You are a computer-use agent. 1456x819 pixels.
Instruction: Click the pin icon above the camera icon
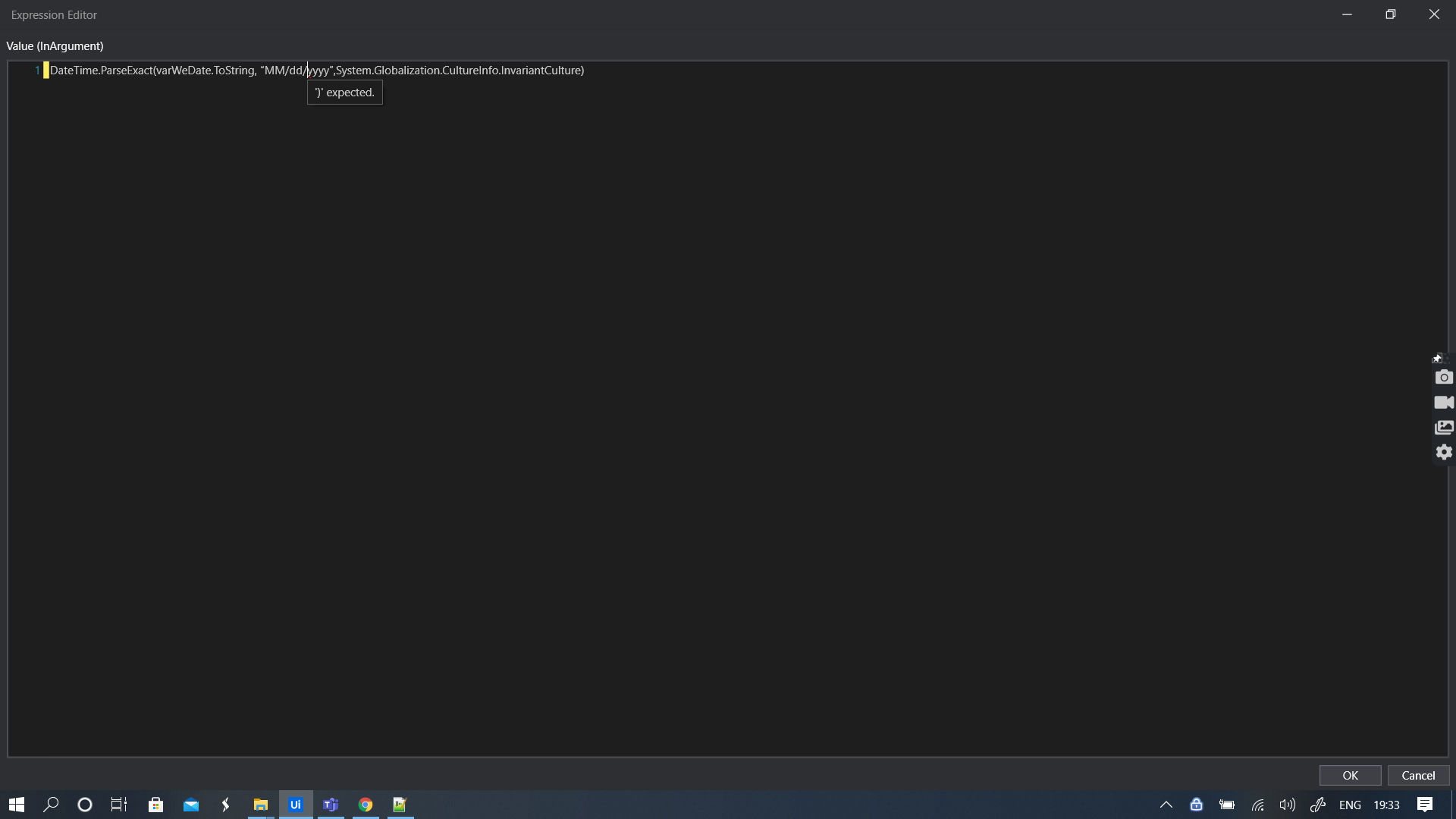(x=1437, y=359)
